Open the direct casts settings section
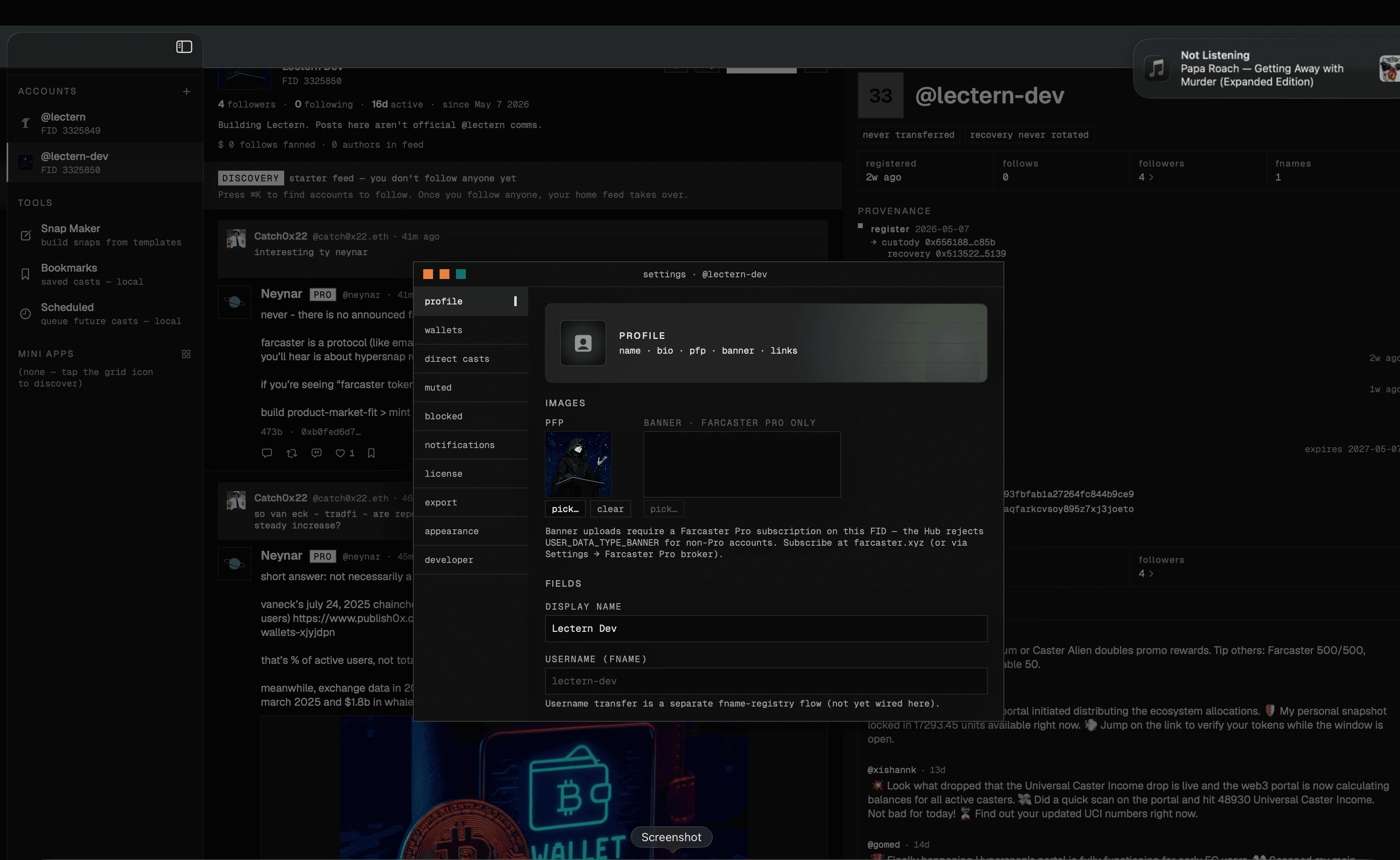 tap(471, 359)
